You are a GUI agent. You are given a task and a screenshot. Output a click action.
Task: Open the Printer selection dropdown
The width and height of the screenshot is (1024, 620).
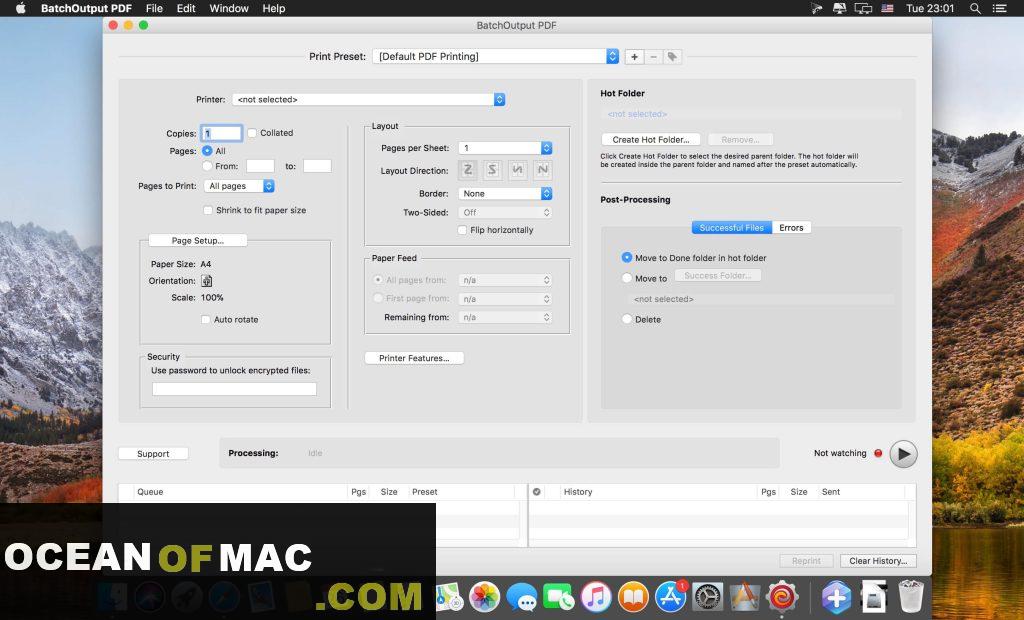tap(368, 99)
